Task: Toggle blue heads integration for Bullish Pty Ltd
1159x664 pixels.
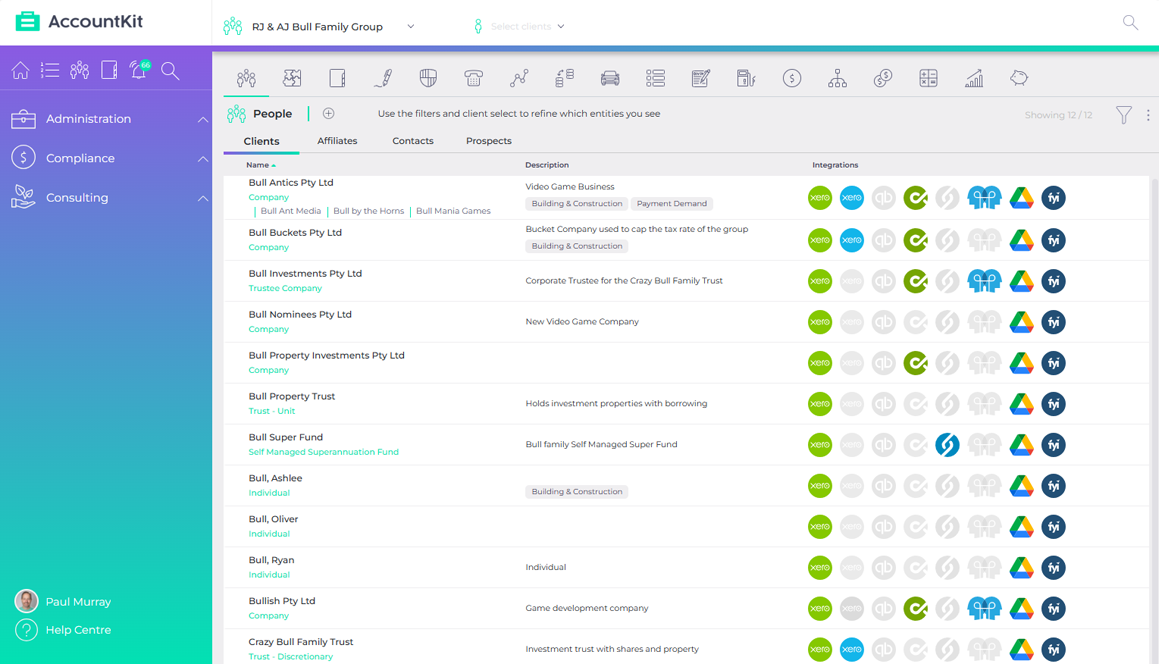Action: tap(984, 609)
